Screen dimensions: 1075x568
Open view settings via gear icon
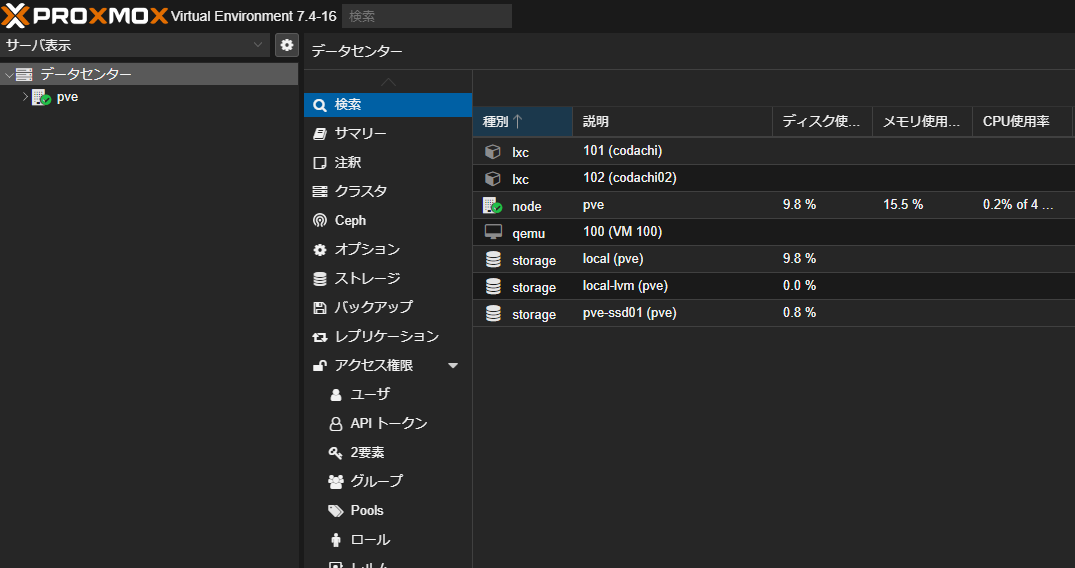click(x=287, y=45)
